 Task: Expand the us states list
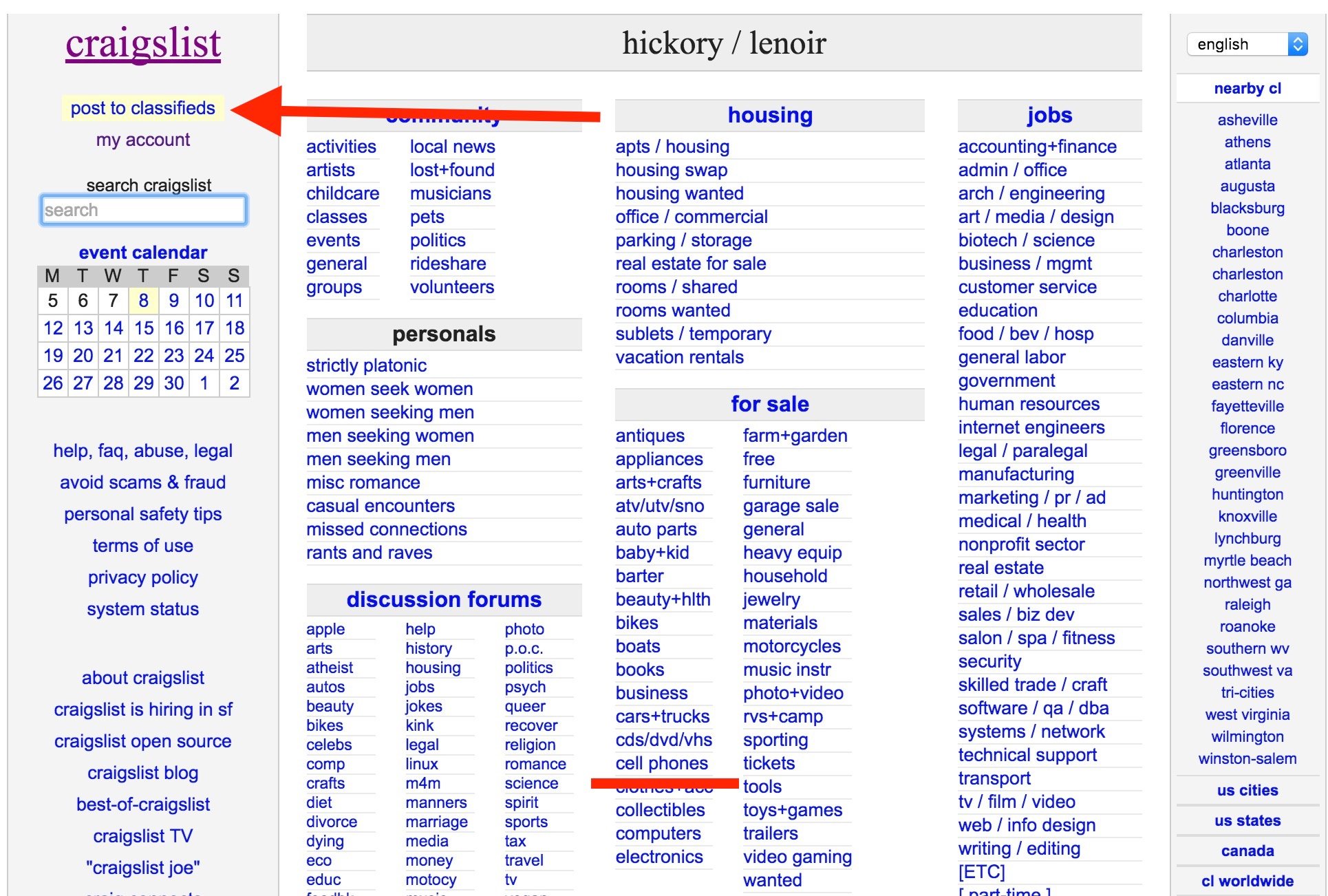pos(1247,821)
